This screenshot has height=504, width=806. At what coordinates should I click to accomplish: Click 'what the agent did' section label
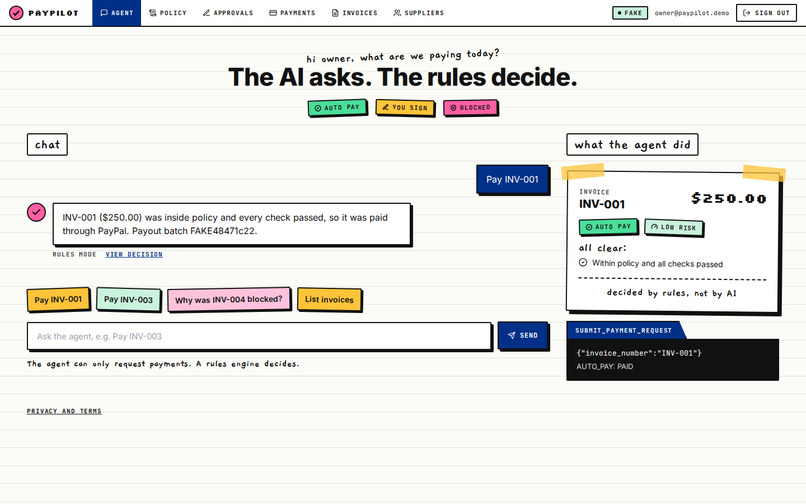pos(632,145)
